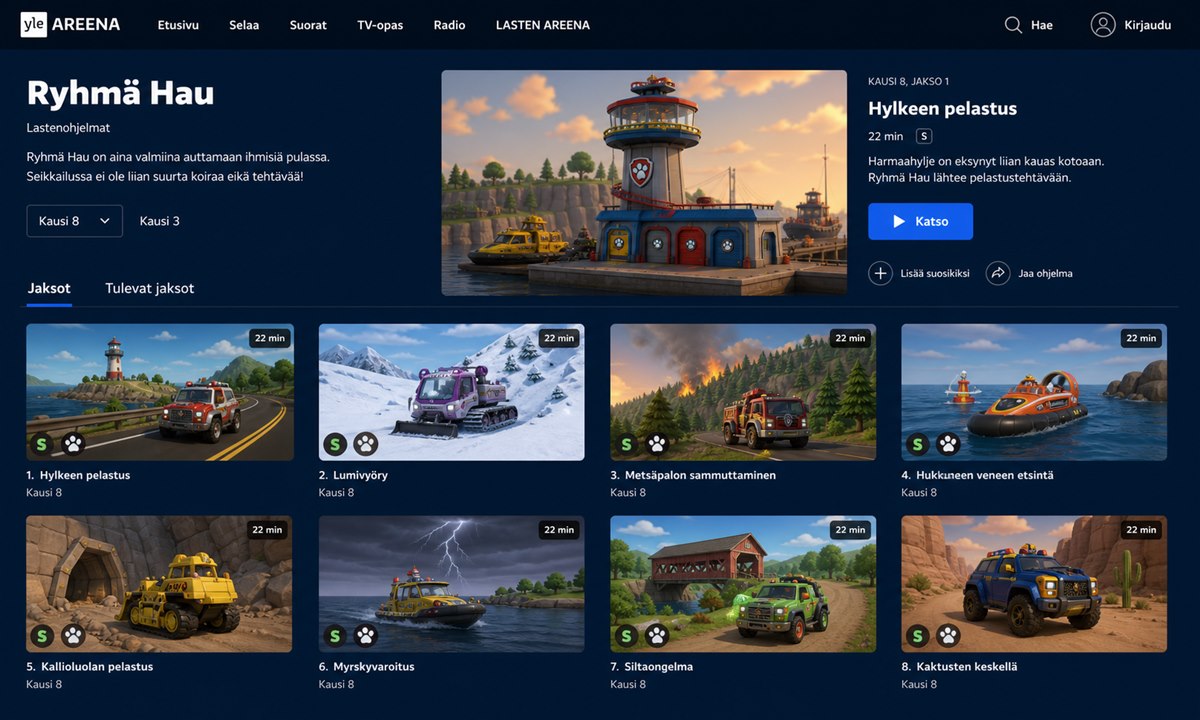Click paw icon on Hylkeen pelastus thumbnail

(73, 444)
